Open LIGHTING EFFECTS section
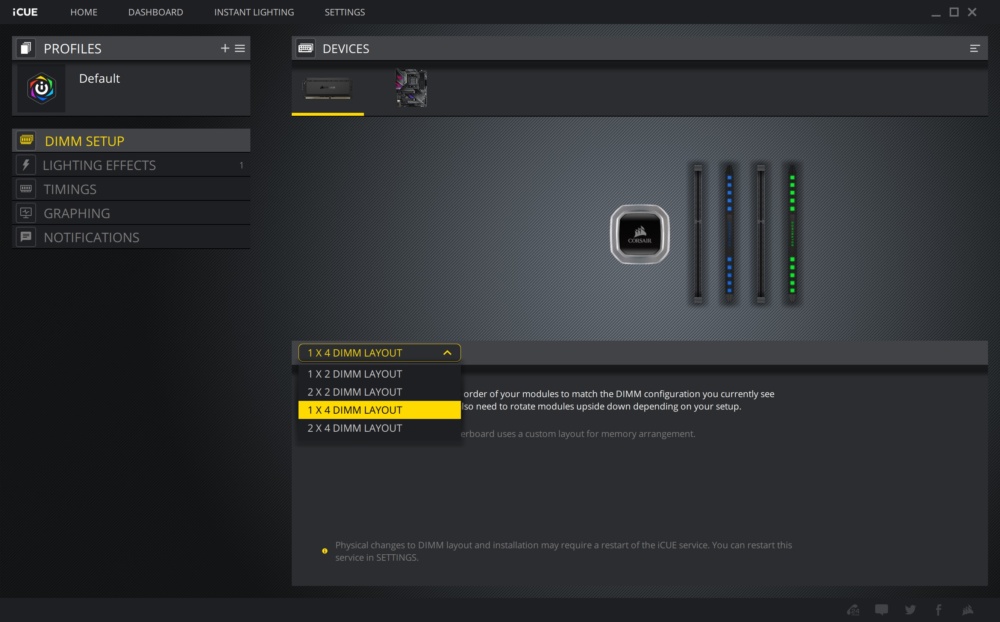1000x622 pixels. [131, 165]
